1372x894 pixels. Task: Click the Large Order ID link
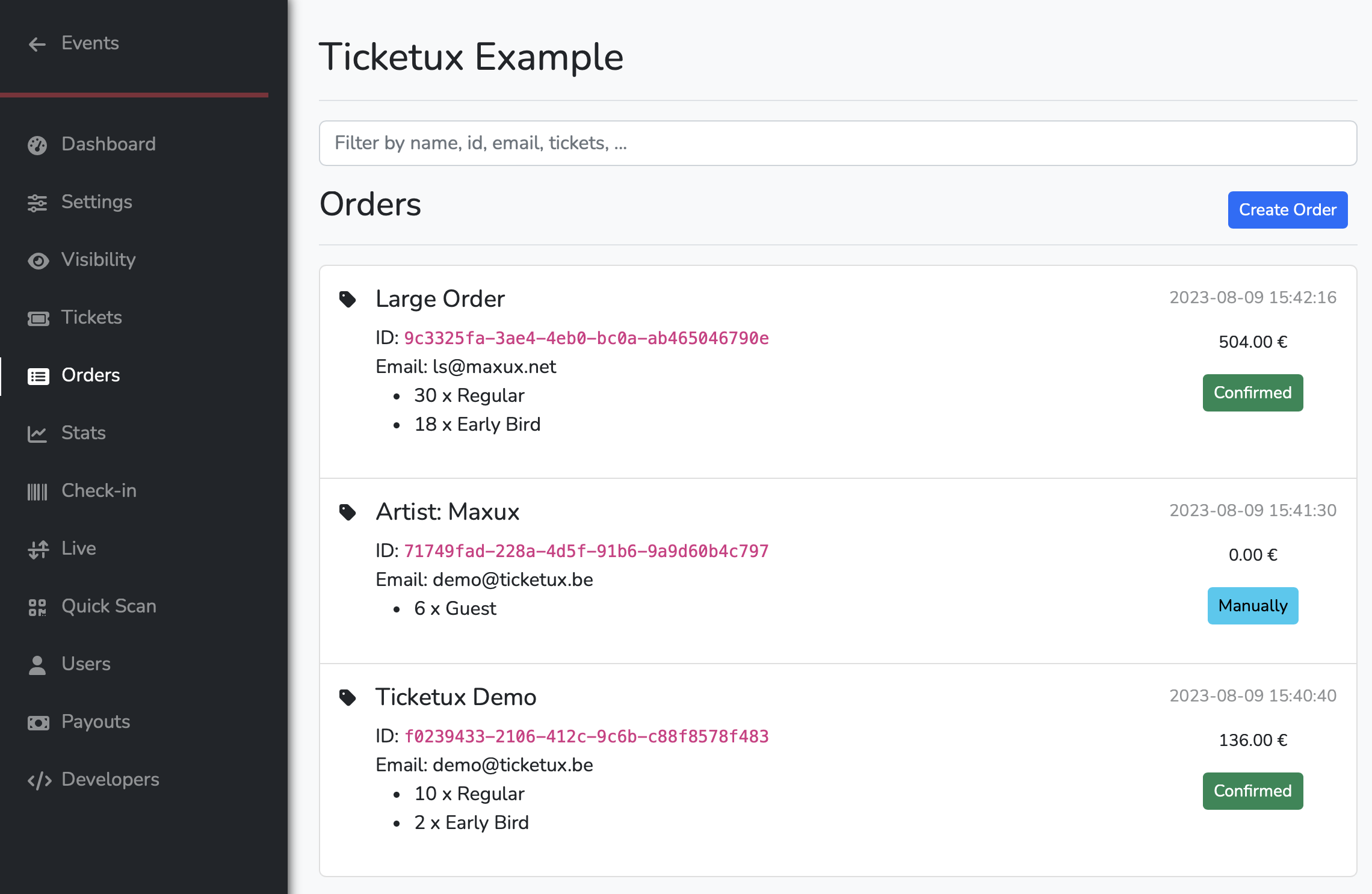click(x=587, y=336)
